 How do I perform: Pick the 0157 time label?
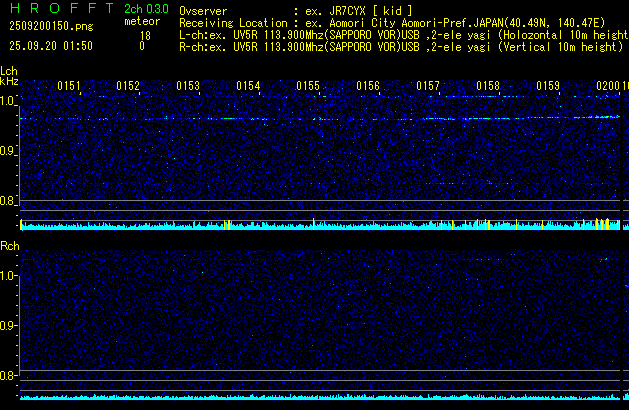pos(428,86)
